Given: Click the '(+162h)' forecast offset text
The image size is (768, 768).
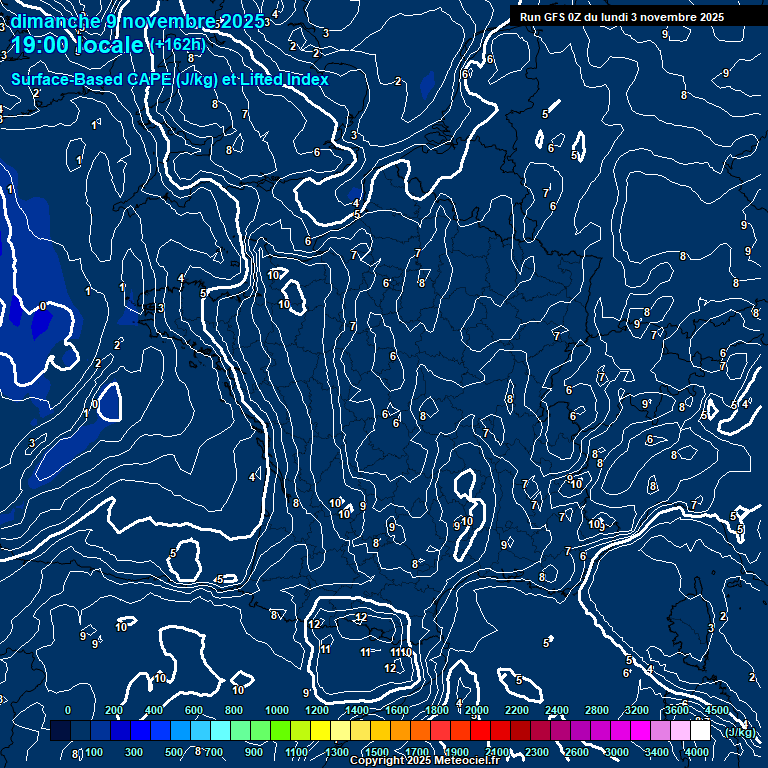Looking at the screenshot, I should tap(178, 45).
